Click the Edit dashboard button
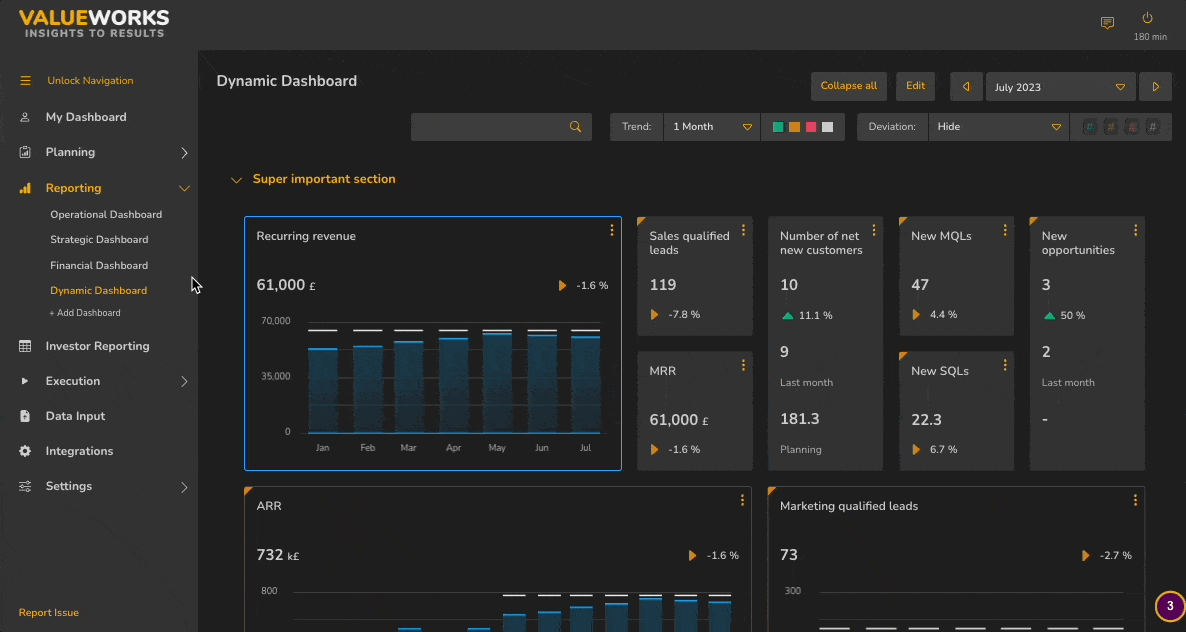This screenshot has width=1186, height=632. [915, 86]
